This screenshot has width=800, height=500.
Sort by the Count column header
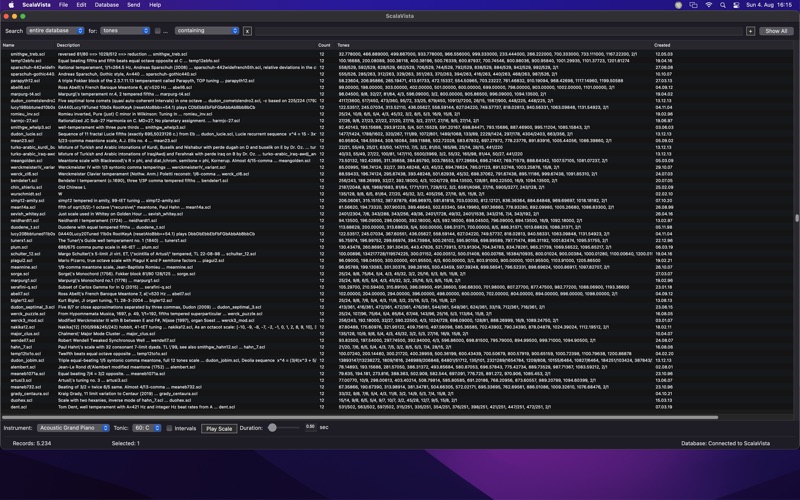point(324,45)
